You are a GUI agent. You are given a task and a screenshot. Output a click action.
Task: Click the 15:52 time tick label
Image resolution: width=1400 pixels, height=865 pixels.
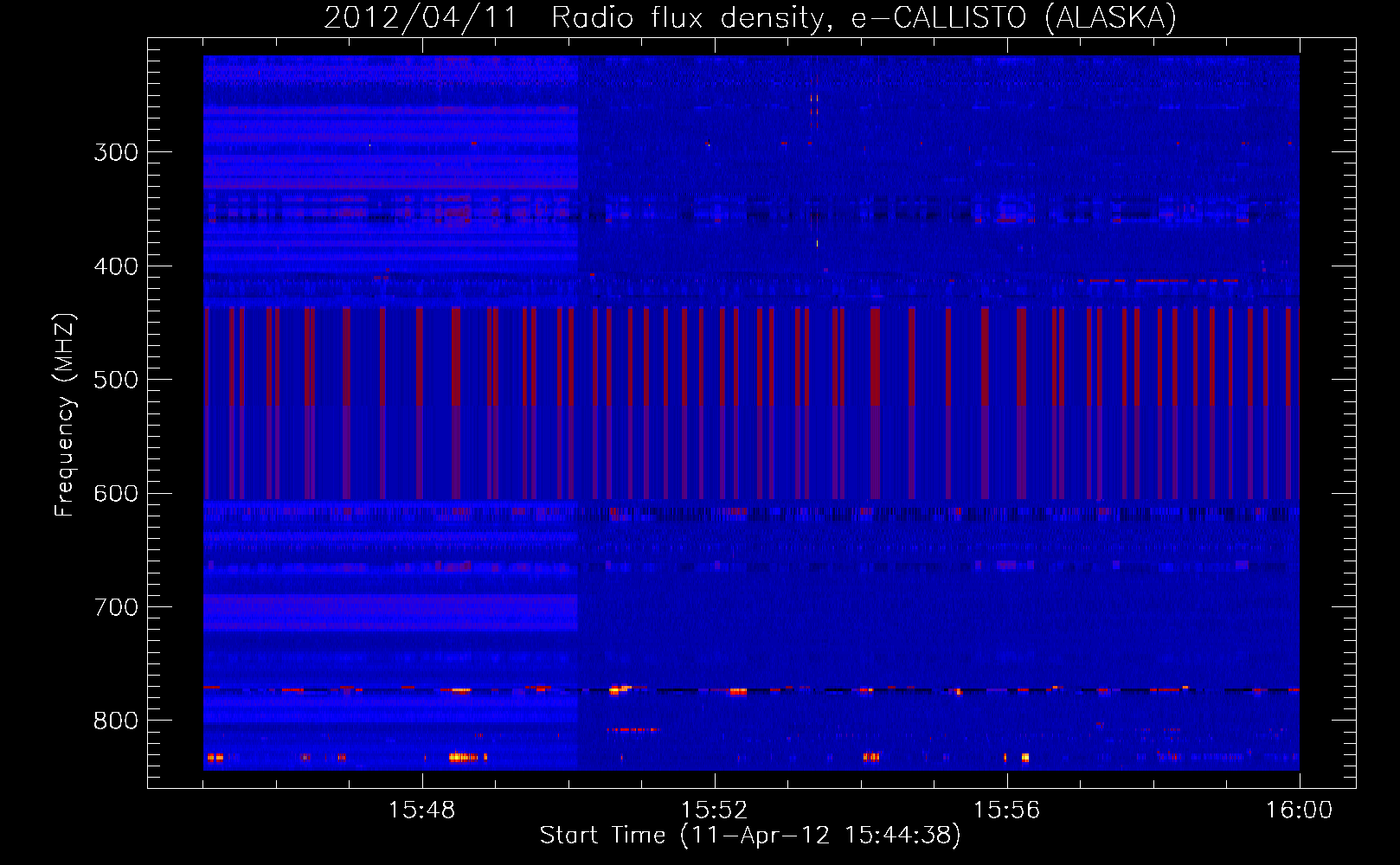click(714, 811)
